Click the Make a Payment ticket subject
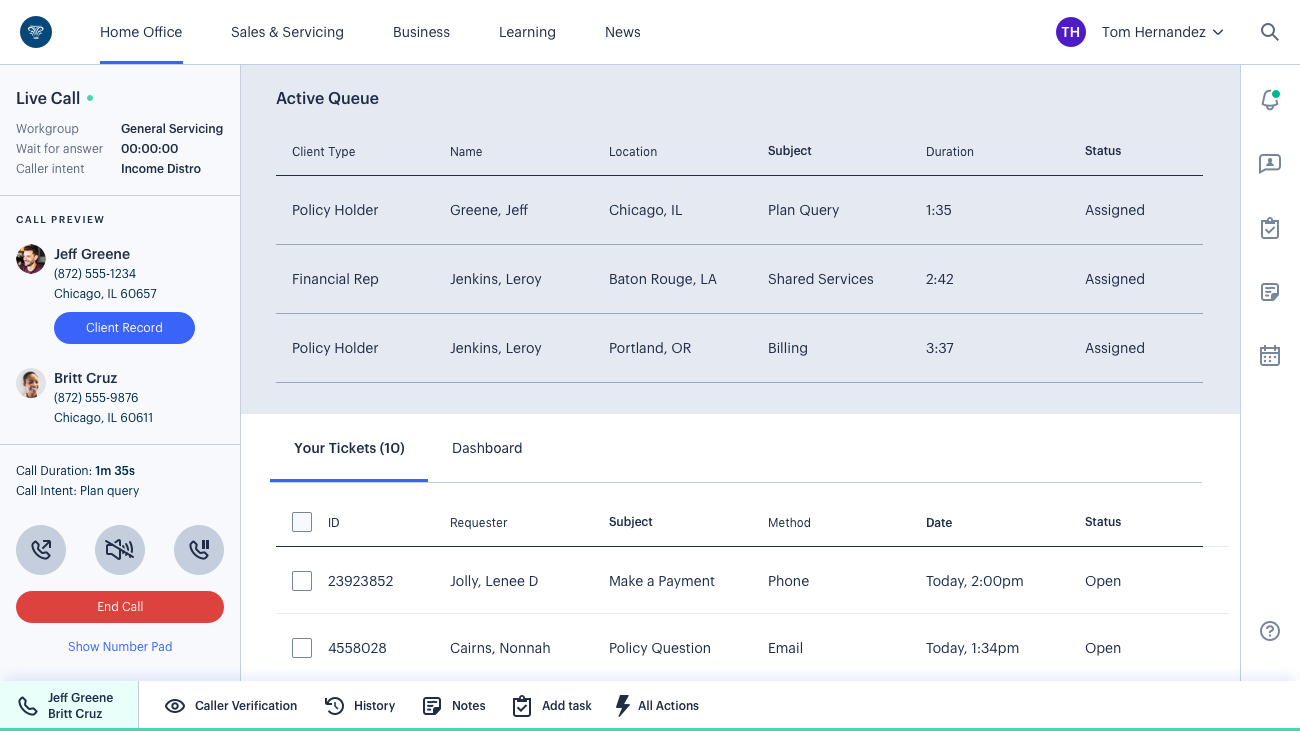This screenshot has height=731, width=1300. coord(662,581)
